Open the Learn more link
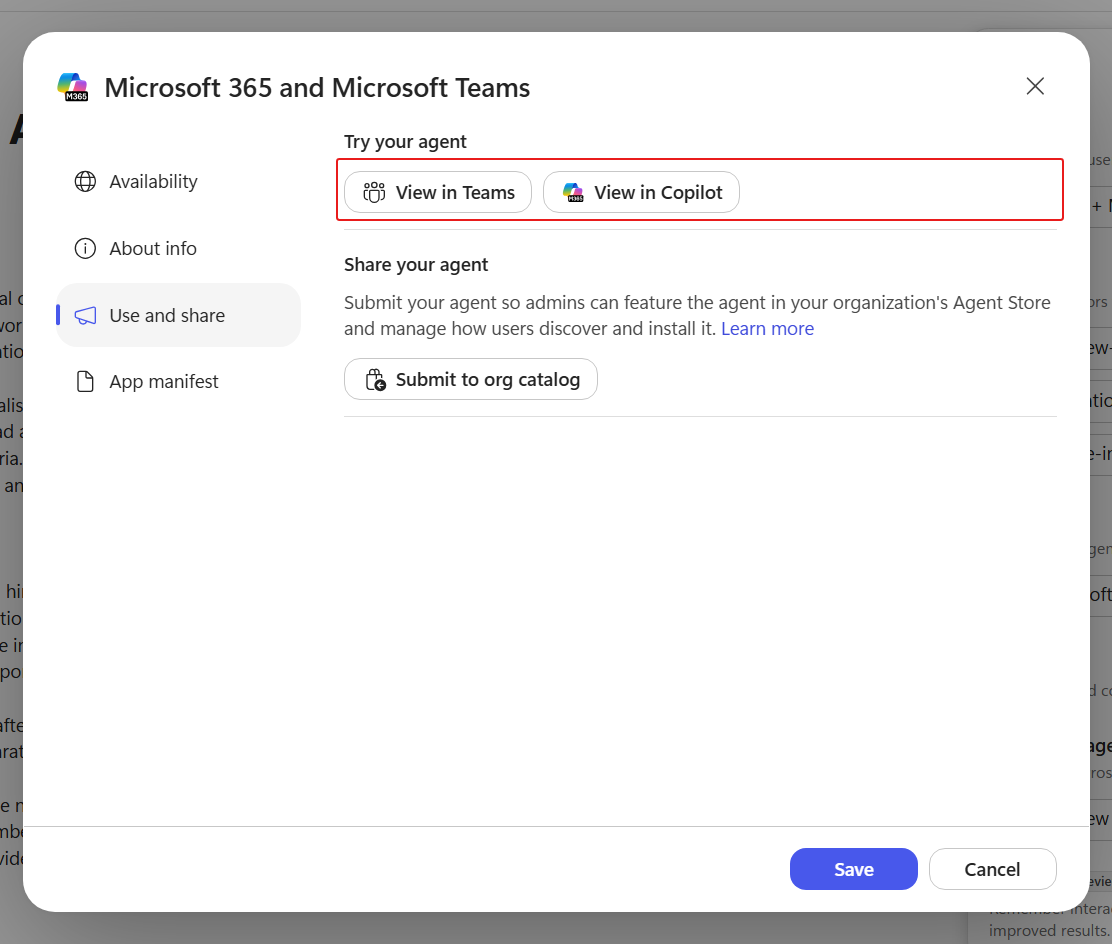 coord(767,328)
